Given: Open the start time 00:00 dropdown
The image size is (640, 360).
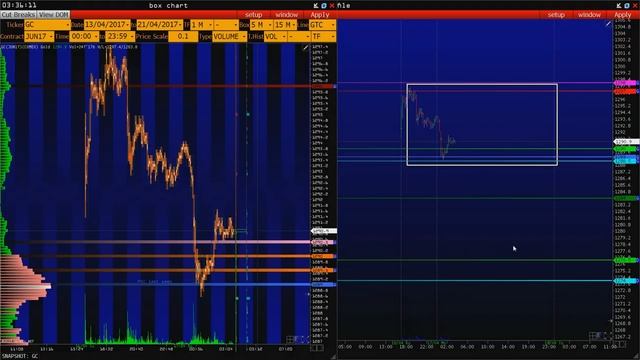Looking at the screenshot, I should click(84, 36).
